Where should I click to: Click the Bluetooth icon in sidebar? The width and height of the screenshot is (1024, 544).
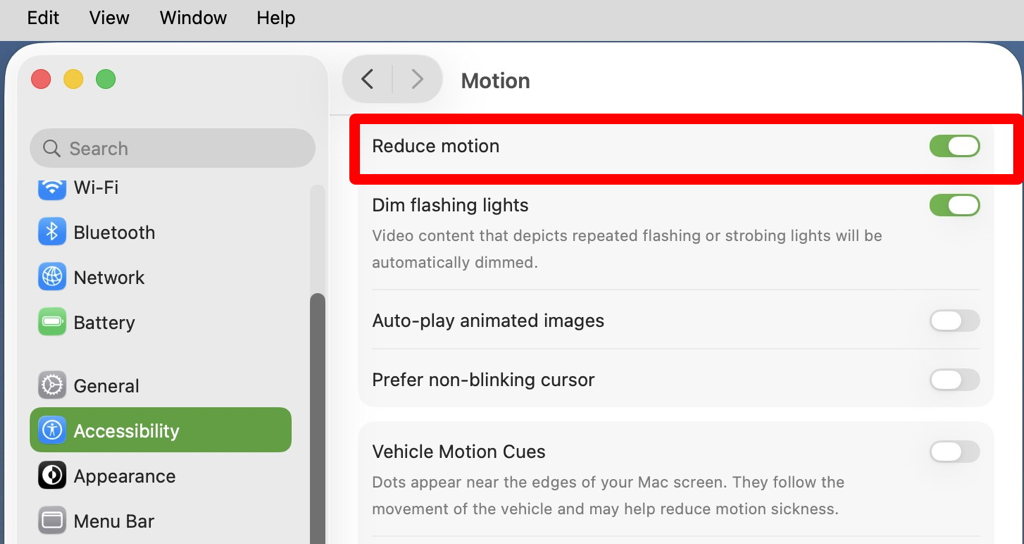coord(52,232)
